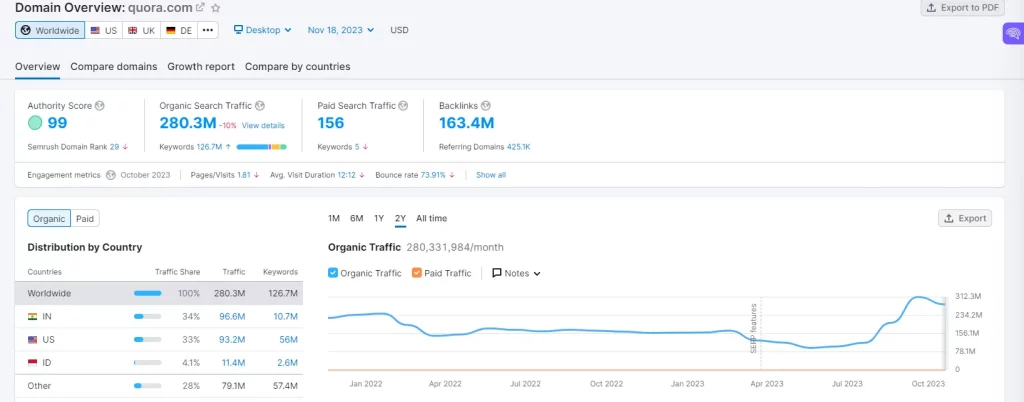Image resolution: width=1024 pixels, height=402 pixels.
Task: Open Avg. Visit Duration 12:12 metric
Action: point(347,175)
